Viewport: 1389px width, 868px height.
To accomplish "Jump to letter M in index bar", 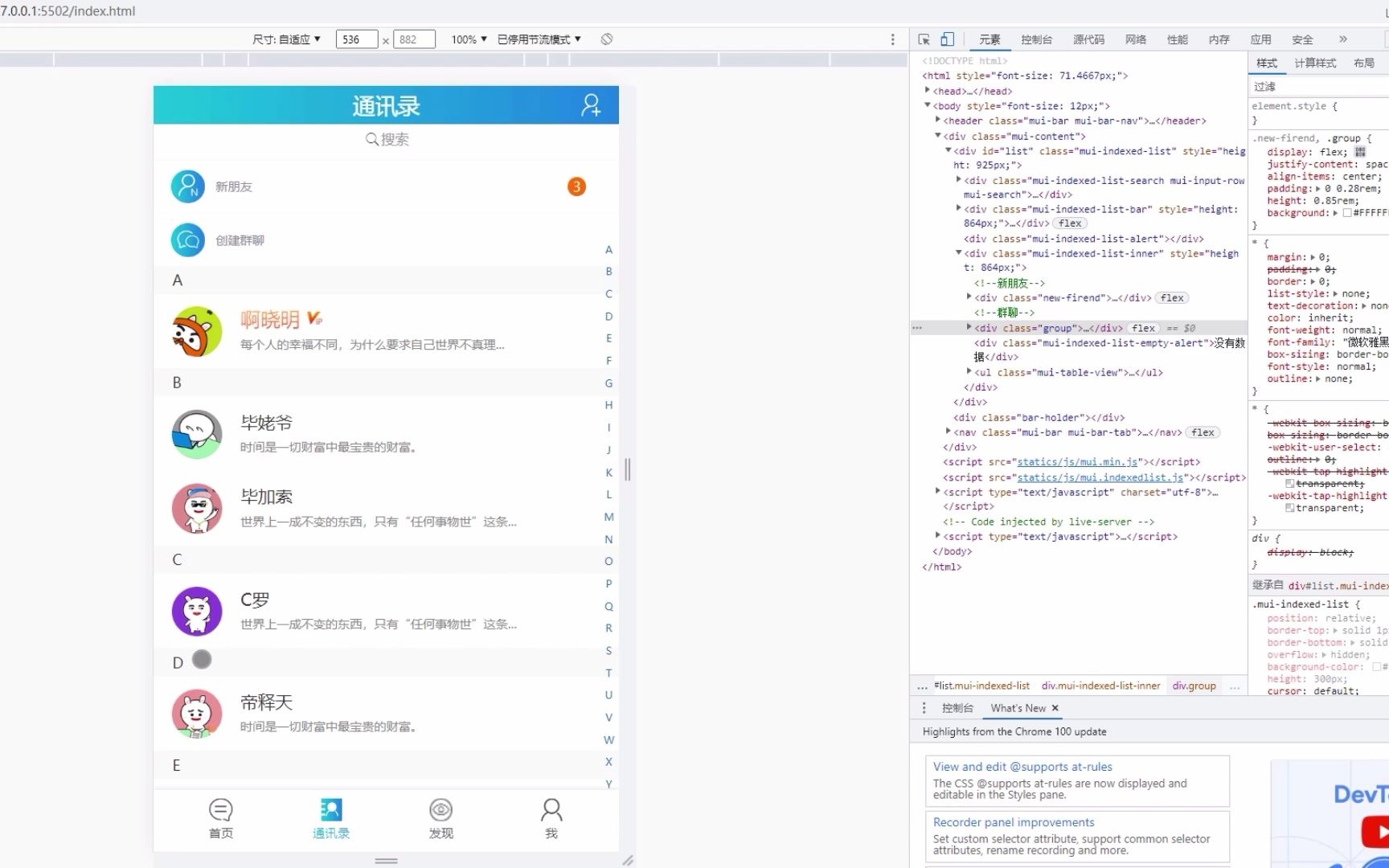I will click(608, 517).
